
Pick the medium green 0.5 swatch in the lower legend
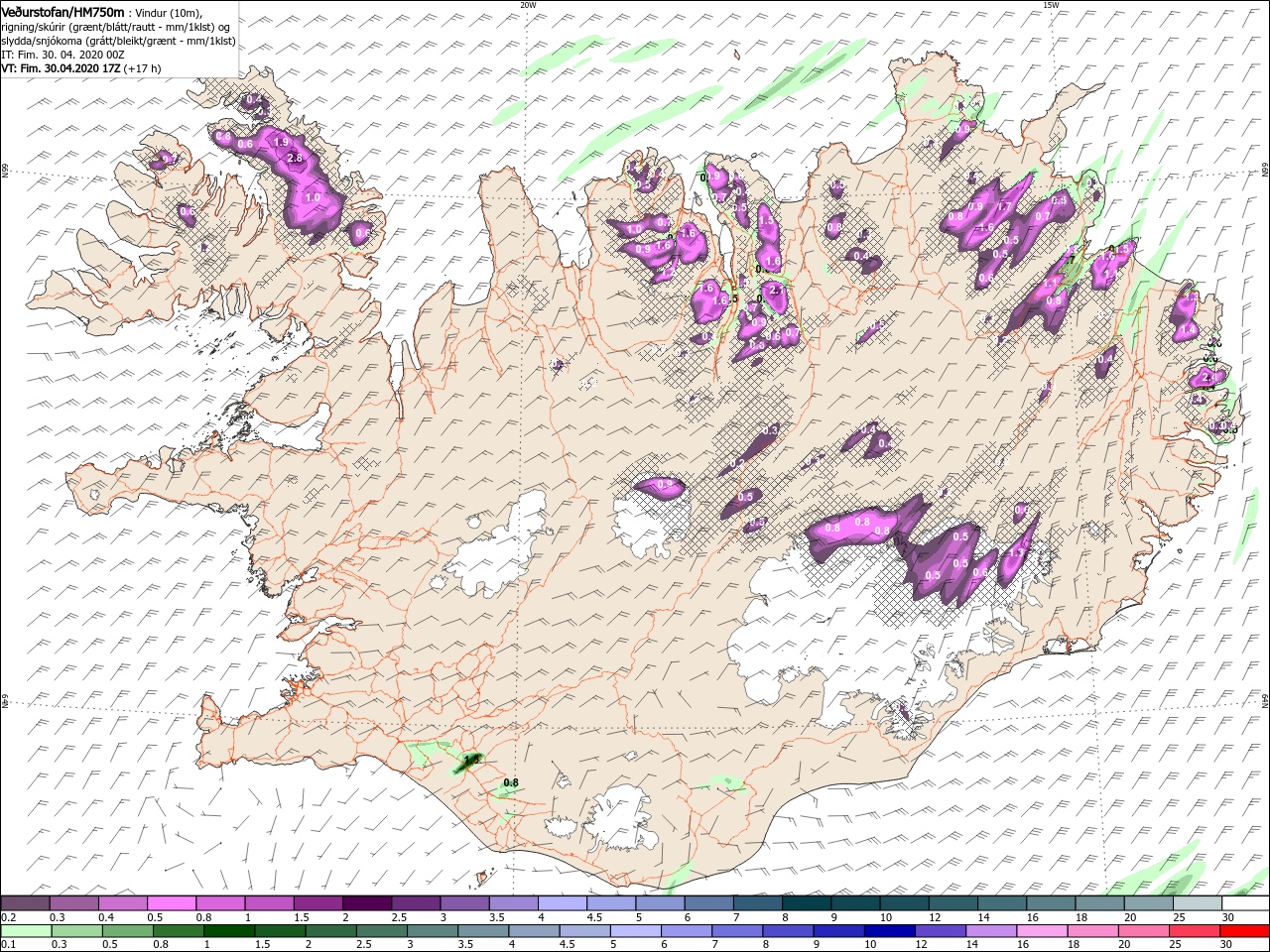pos(127,931)
